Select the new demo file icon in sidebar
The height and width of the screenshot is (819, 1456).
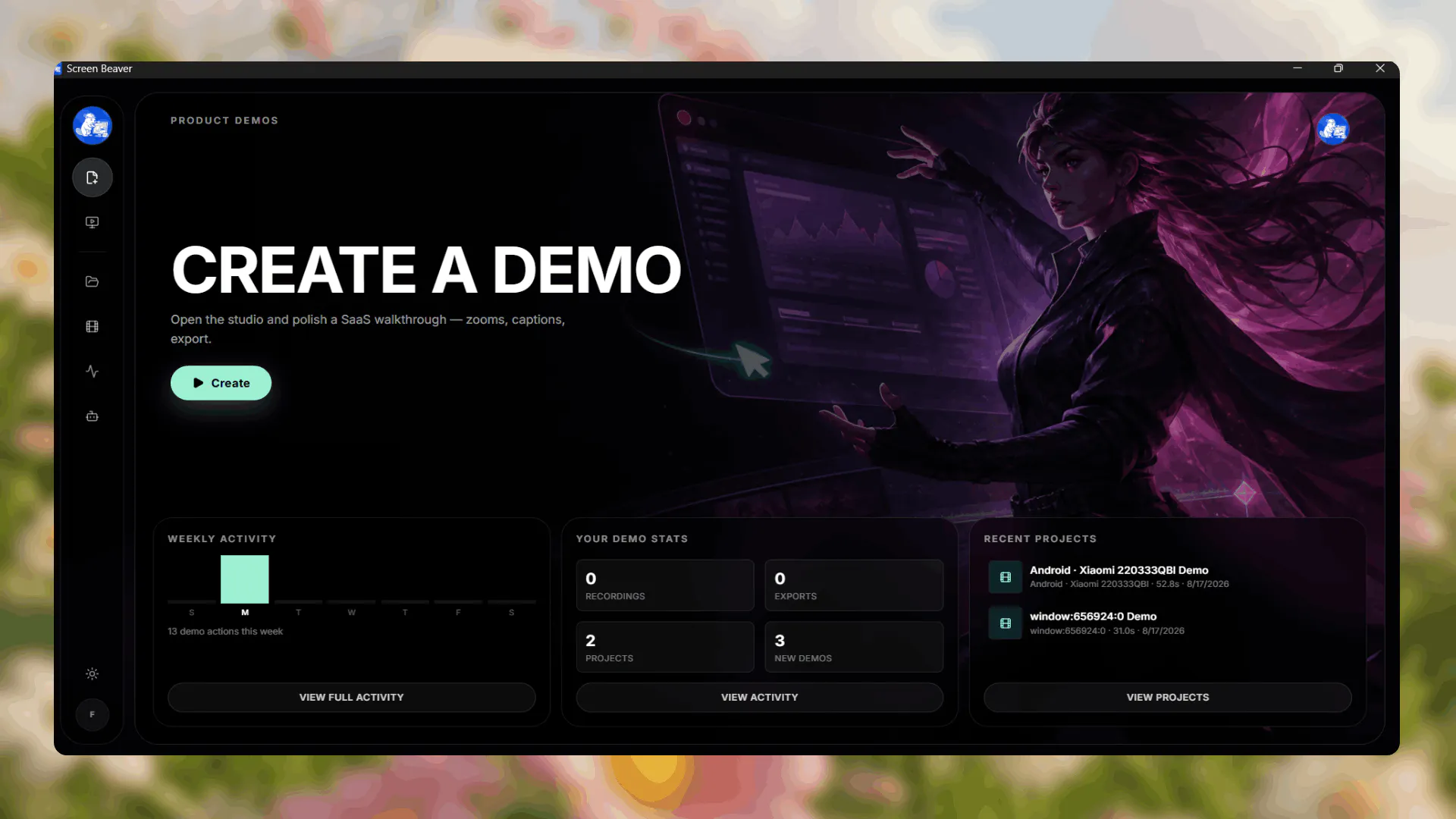coord(93,177)
